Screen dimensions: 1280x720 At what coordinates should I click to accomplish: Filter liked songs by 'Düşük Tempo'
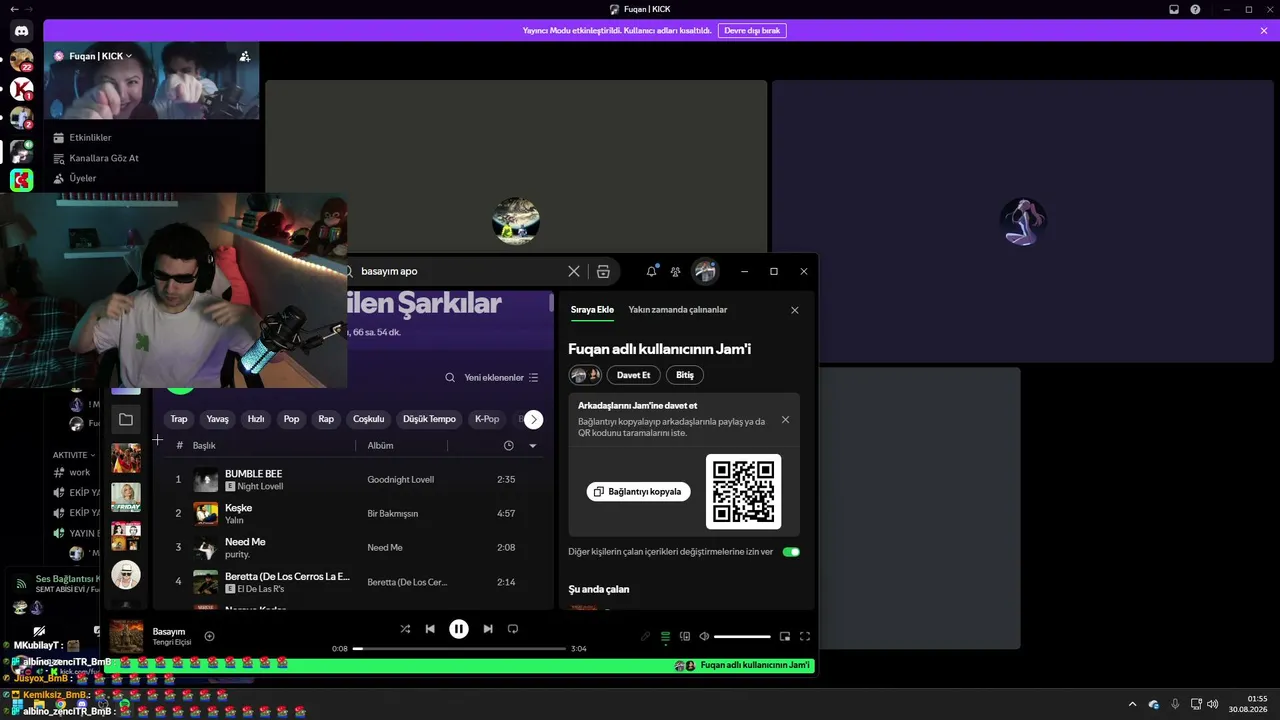point(429,420)
